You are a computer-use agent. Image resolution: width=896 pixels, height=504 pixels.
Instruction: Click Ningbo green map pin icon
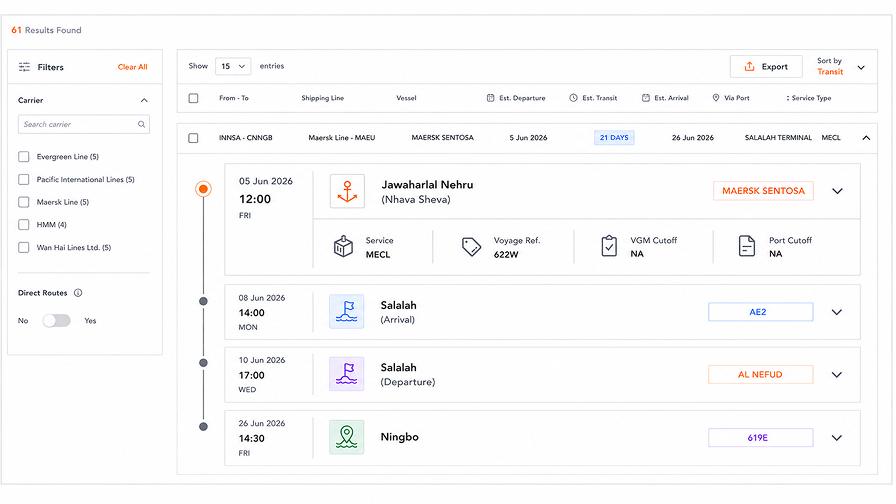point(346,437)
